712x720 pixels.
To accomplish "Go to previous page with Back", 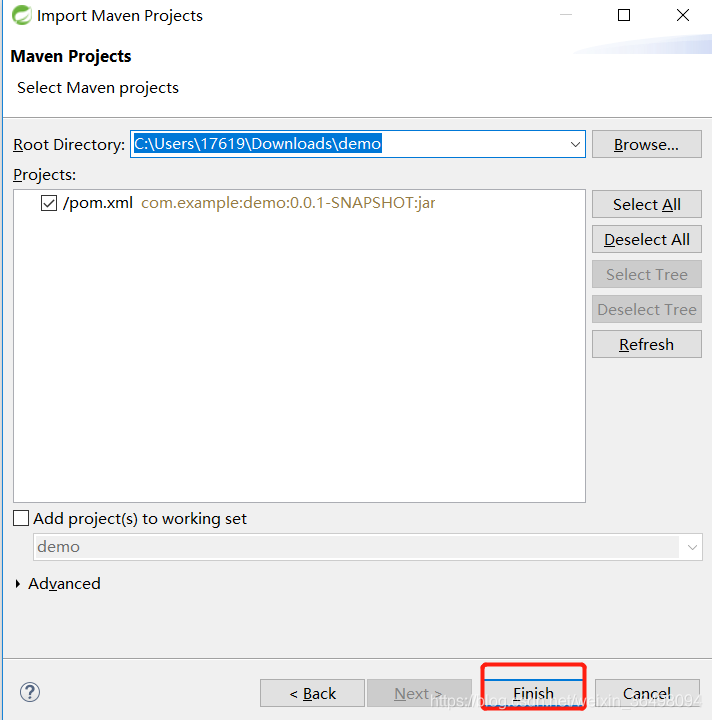I will [312, 693].
